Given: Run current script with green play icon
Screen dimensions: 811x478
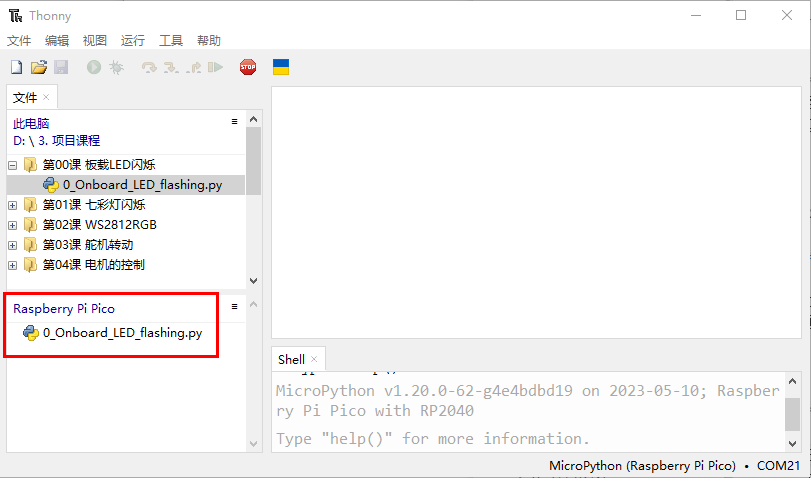Looking at the screenshot, I should (94, 67).
